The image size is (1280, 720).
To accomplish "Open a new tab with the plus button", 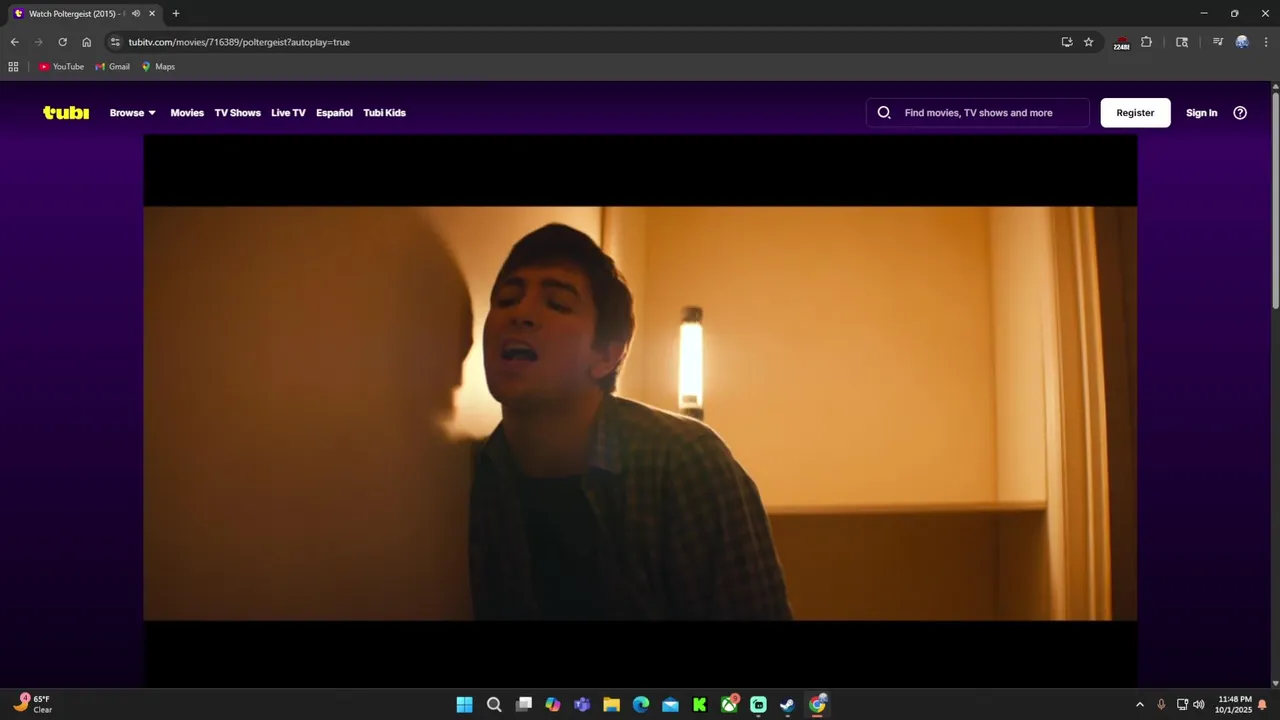I will point(176,14).
